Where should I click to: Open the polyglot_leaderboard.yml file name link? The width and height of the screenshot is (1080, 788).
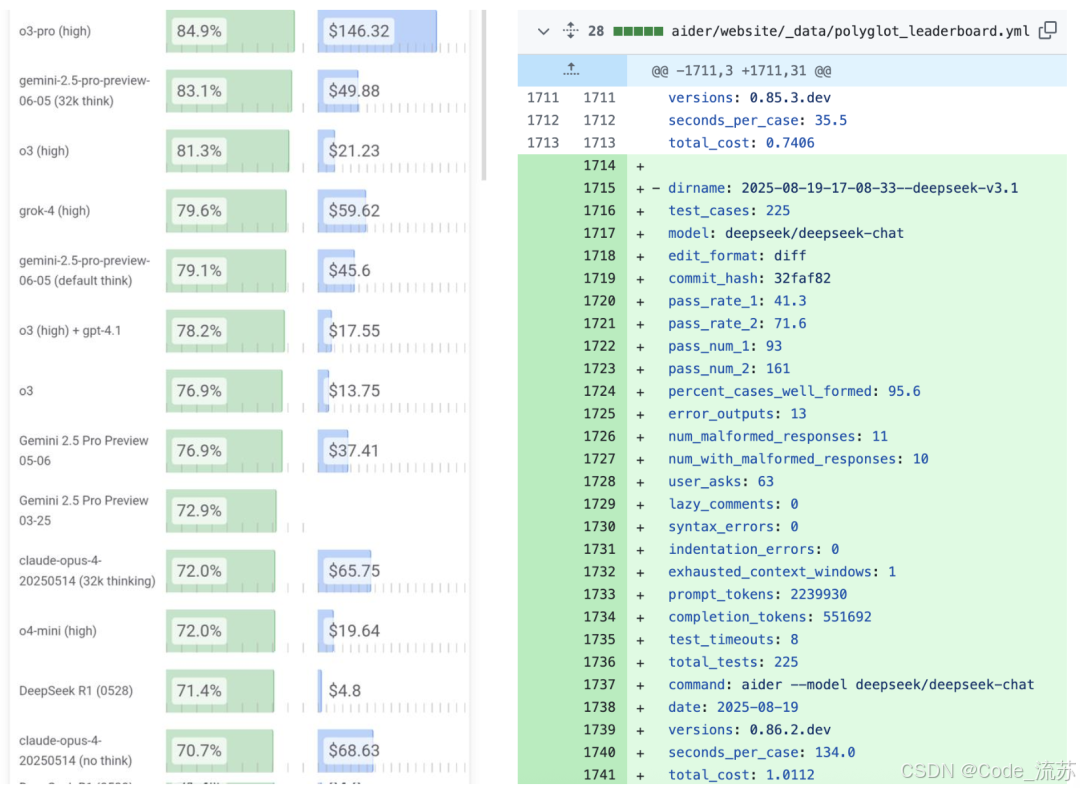850,31
